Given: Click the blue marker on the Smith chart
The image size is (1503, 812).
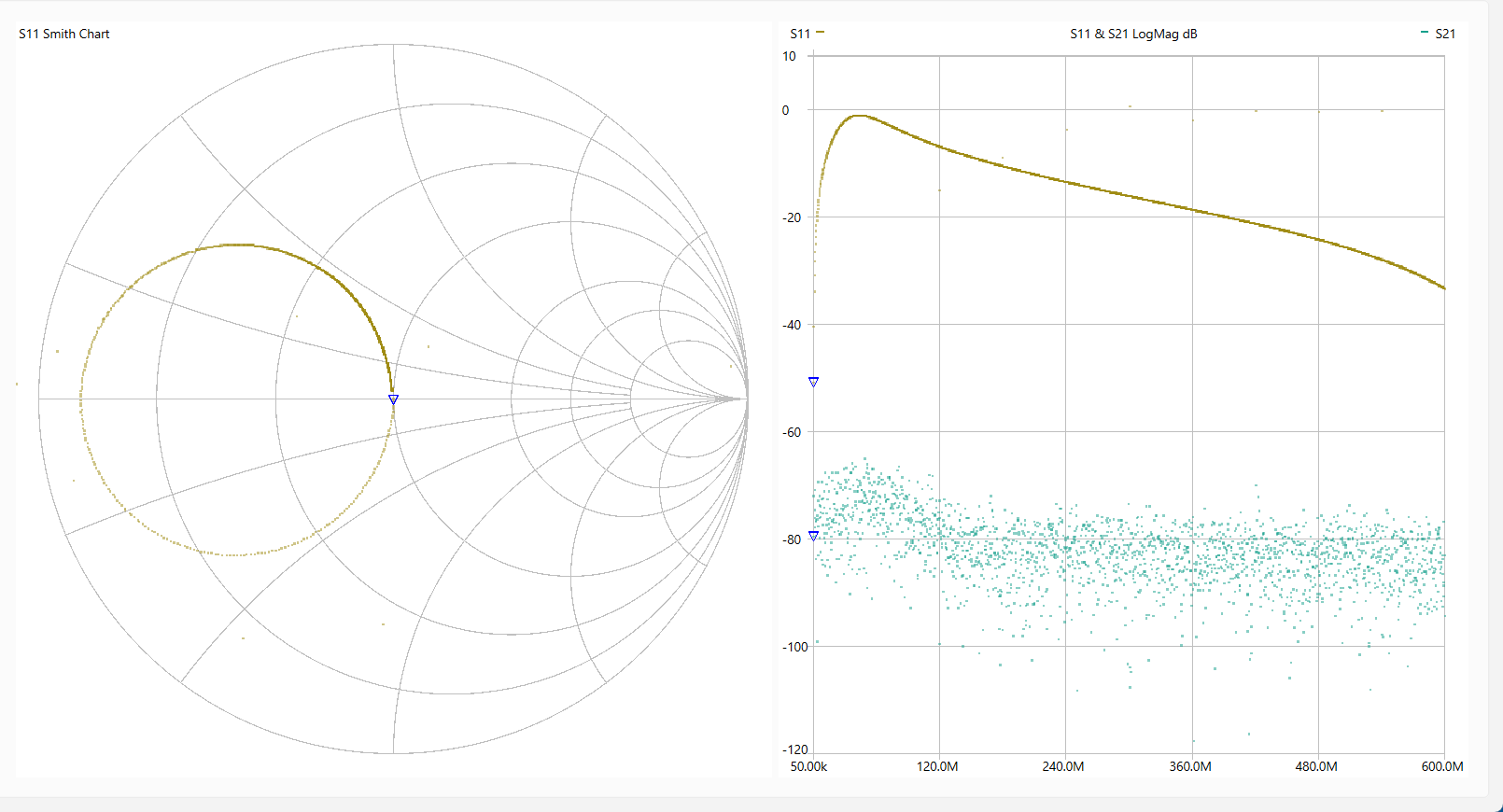Looking at the screenshot, I should (x=393, y=399).
